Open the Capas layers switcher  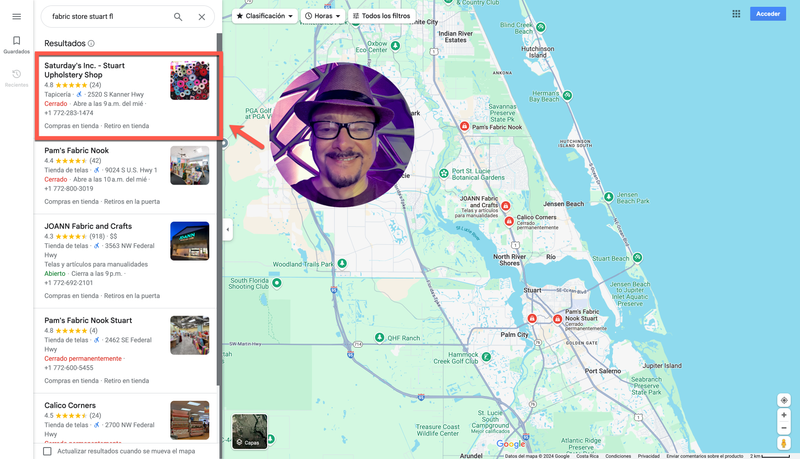[x=250, y=431]
